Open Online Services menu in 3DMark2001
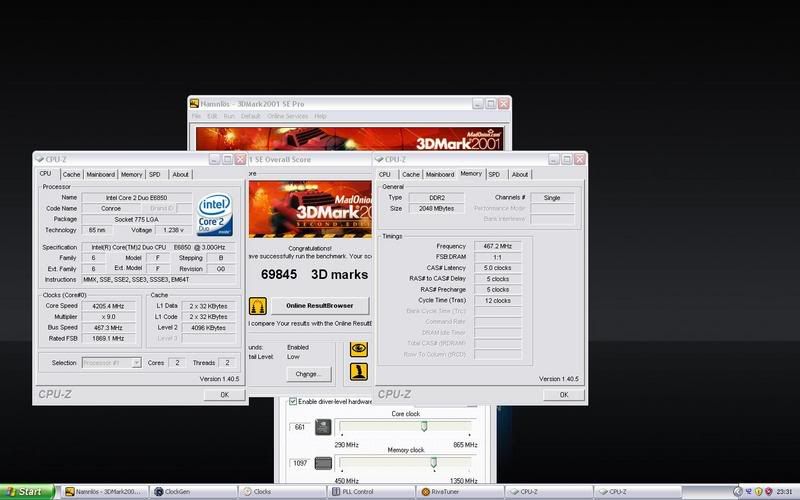The height and width of the screenshot is (500, 800). click(x=288, y=116)
